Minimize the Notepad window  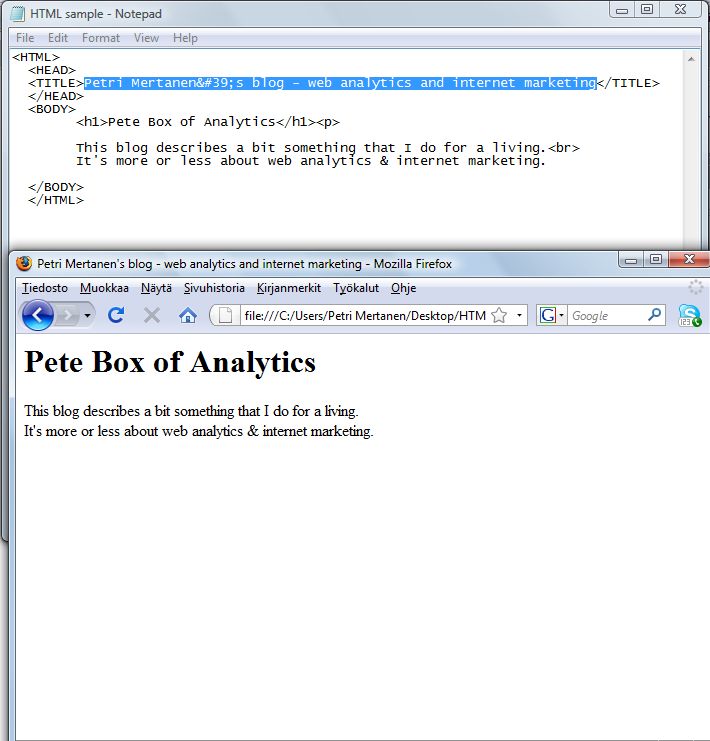pos(622,10)
